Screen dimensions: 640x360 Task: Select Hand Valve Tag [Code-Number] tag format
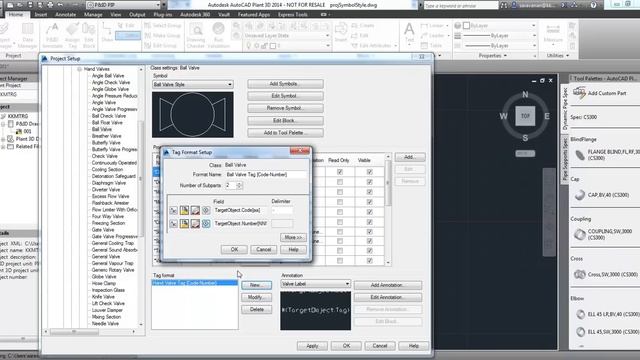[194, 283]
